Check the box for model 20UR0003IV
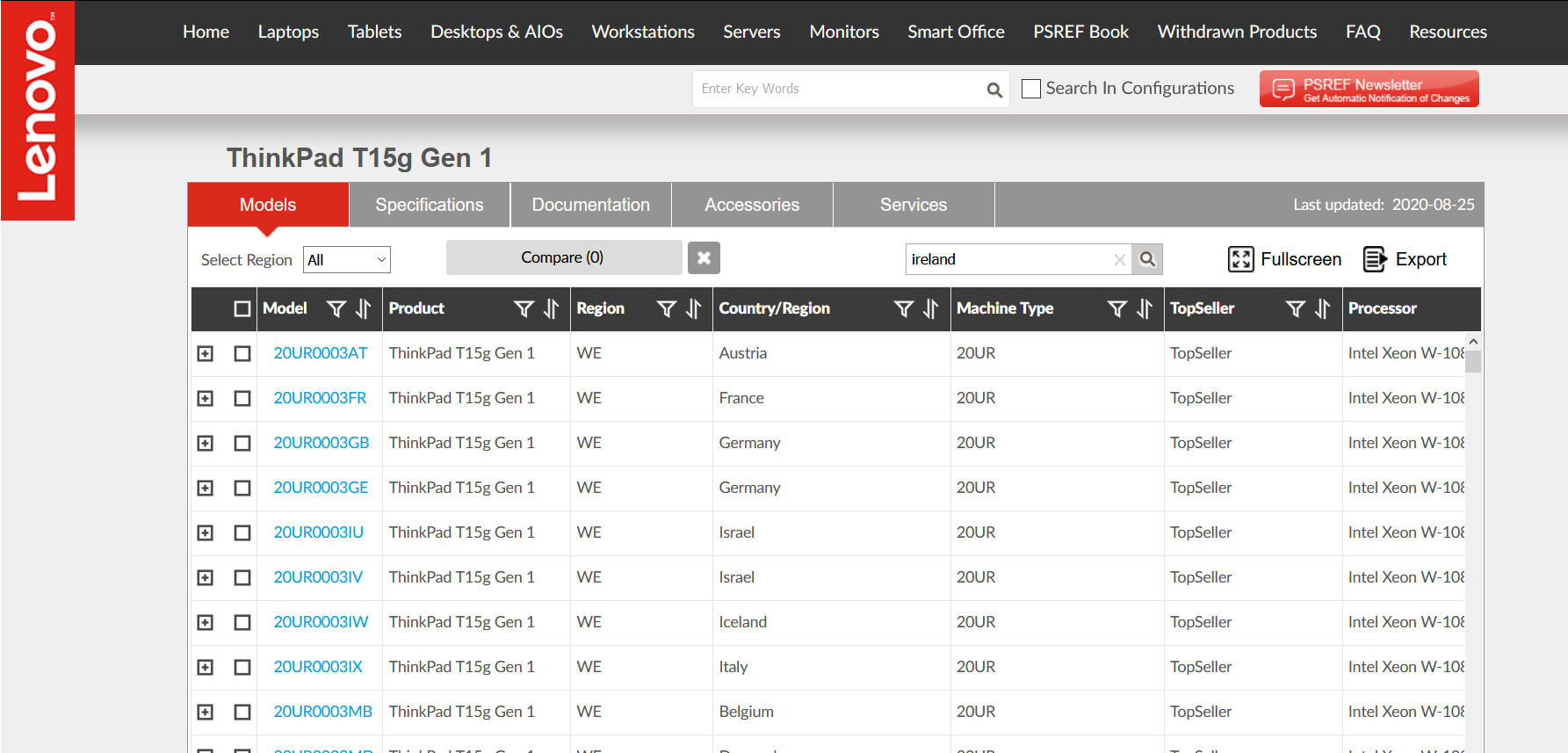The width and height of the screenshot is (1568, 753). click(242, 577)
